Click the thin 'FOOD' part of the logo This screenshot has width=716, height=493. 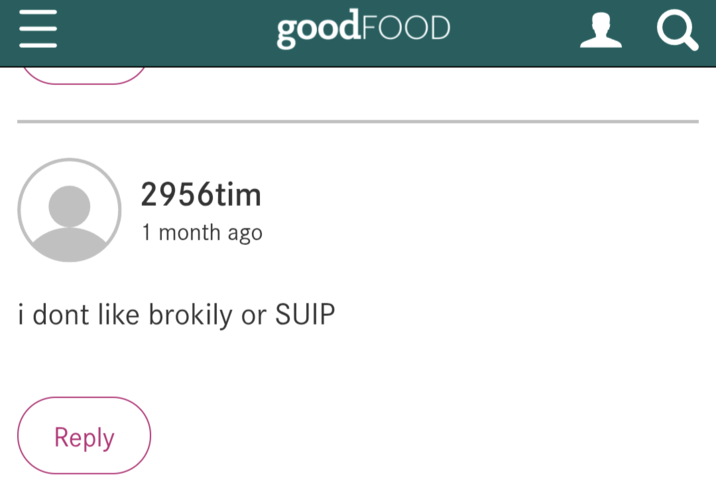(405, 29)
